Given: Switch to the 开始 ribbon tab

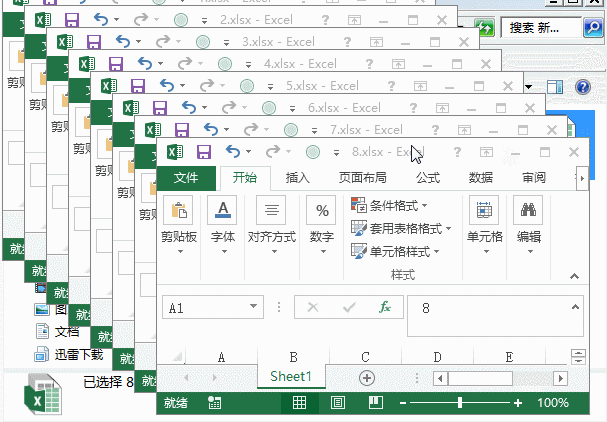Looking at the screenshot, I should click(245, 178).
